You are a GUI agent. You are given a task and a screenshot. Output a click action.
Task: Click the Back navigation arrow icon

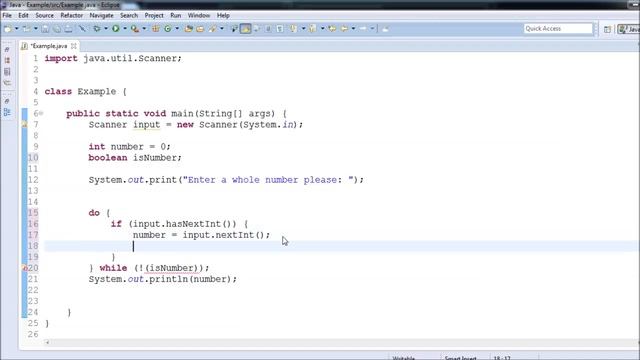(x=344, y=29)
